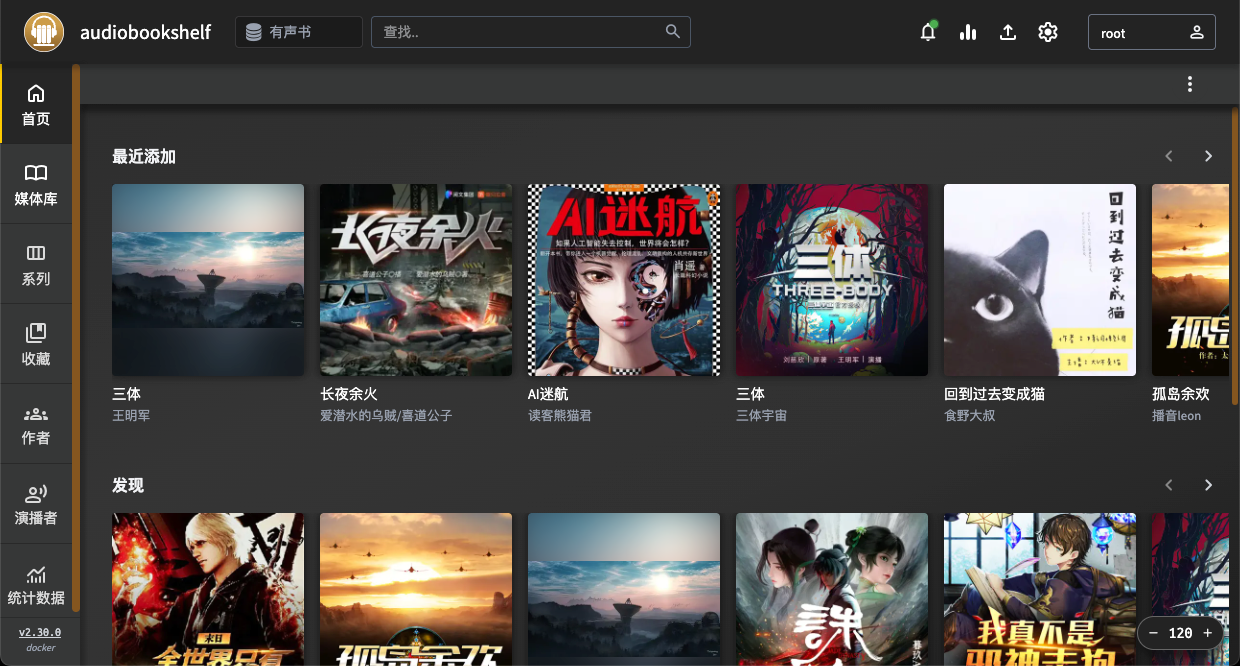Open the notifications bell icon
Viewport: 1240px width, 666px height.
928,32
